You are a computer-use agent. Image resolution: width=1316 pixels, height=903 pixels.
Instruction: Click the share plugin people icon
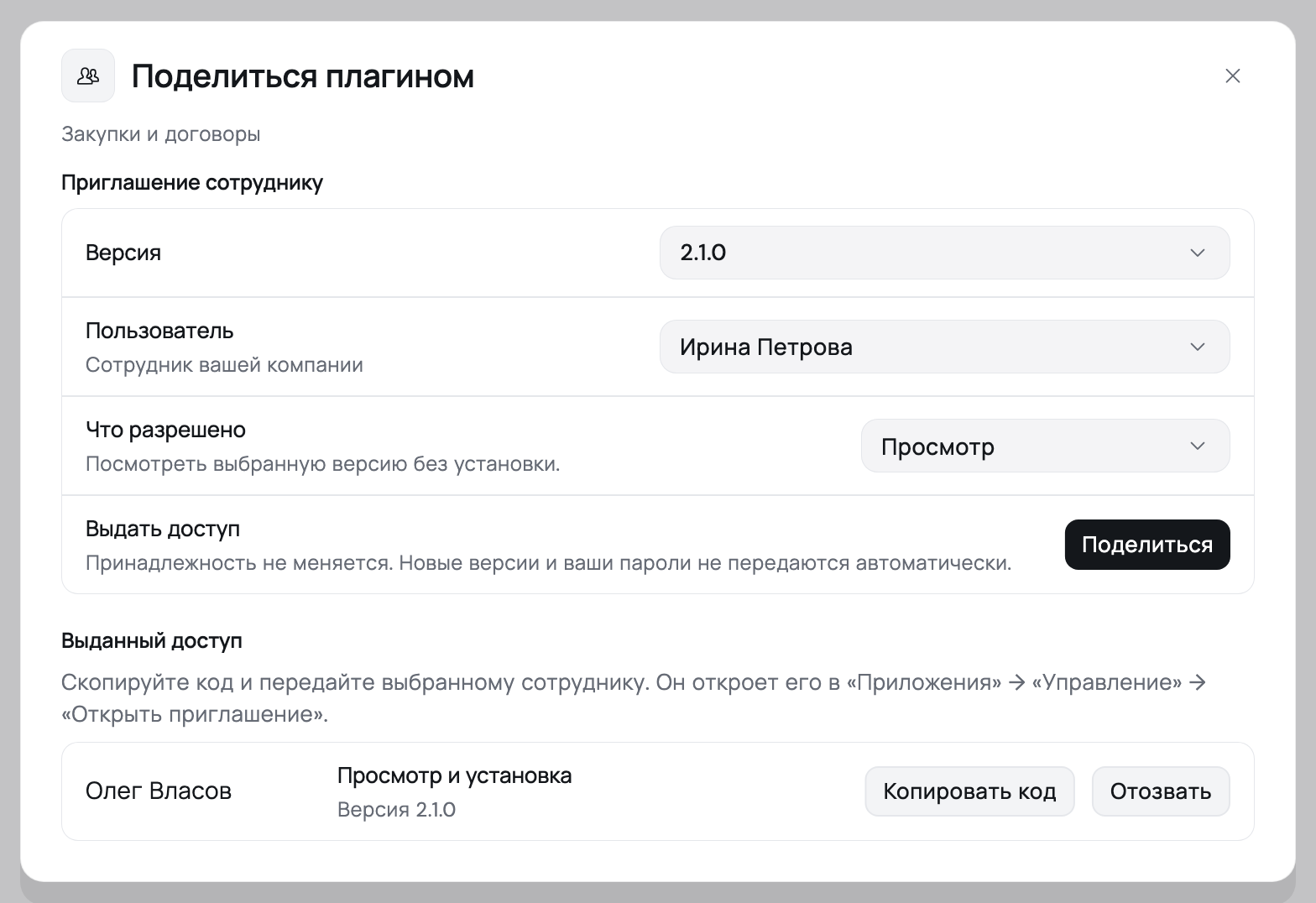pyautogui.click(x=88, y=76)
